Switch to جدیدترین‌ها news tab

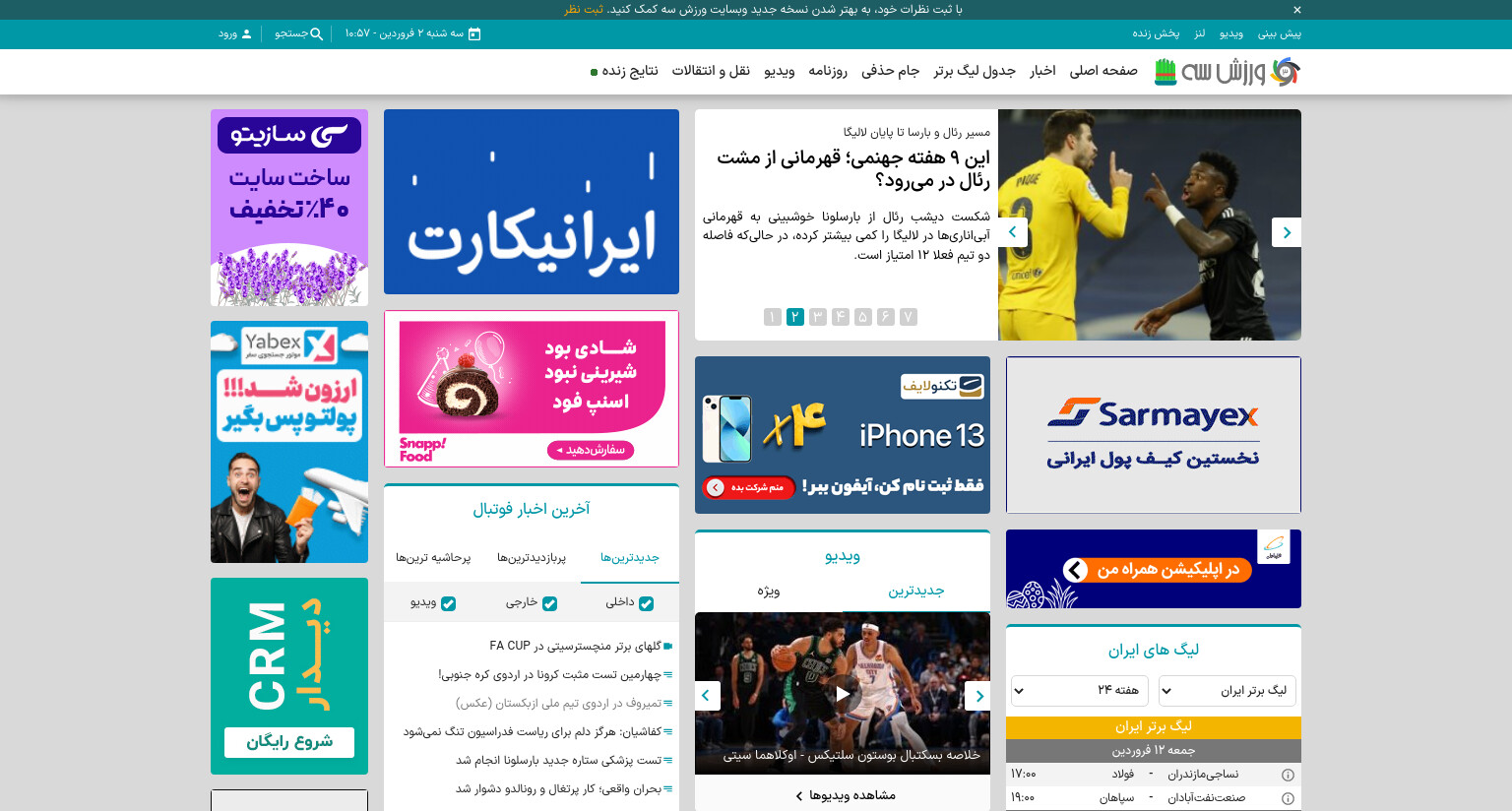point(630,558)
